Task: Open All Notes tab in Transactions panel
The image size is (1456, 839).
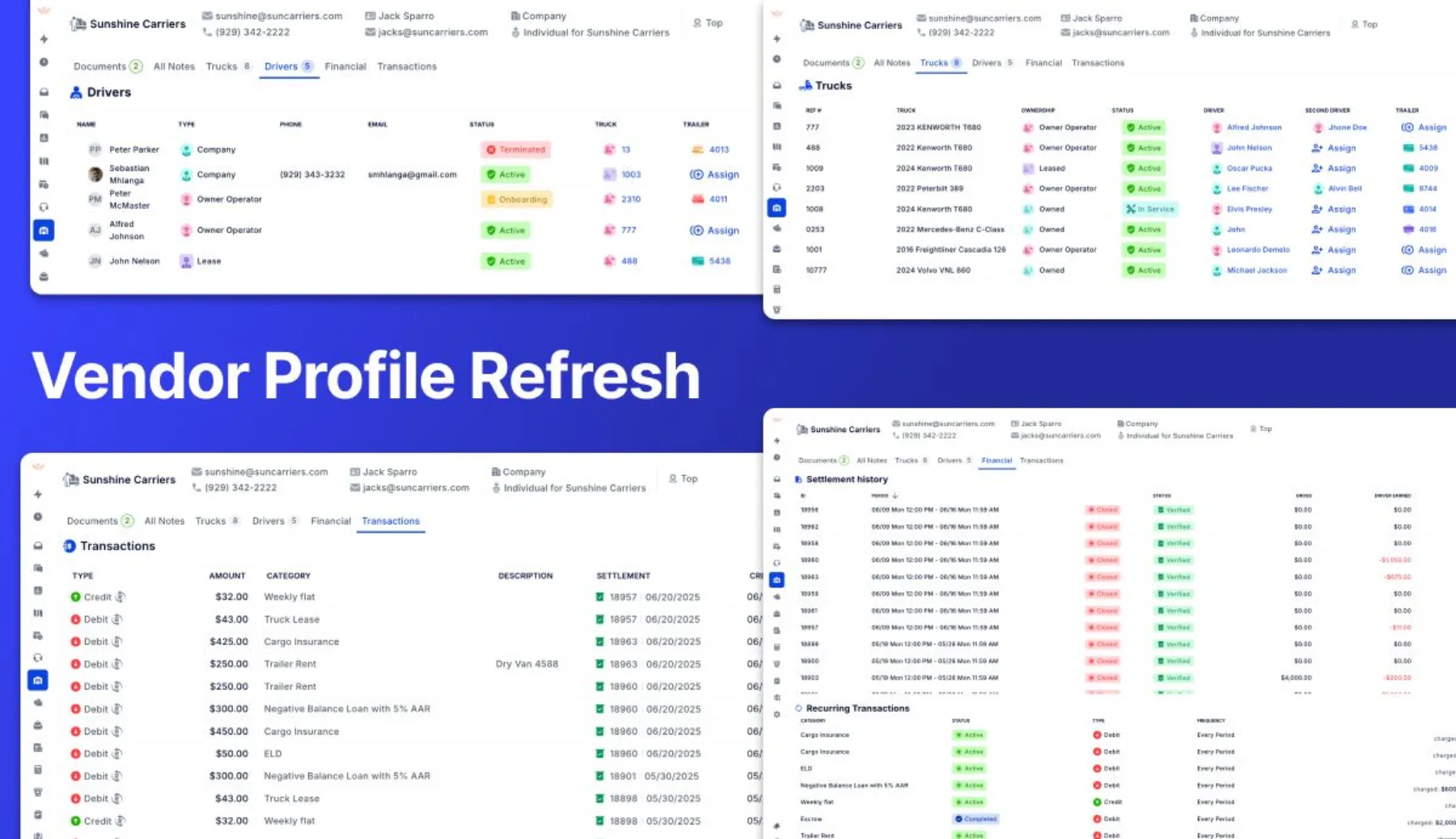Action: (164, 521)
